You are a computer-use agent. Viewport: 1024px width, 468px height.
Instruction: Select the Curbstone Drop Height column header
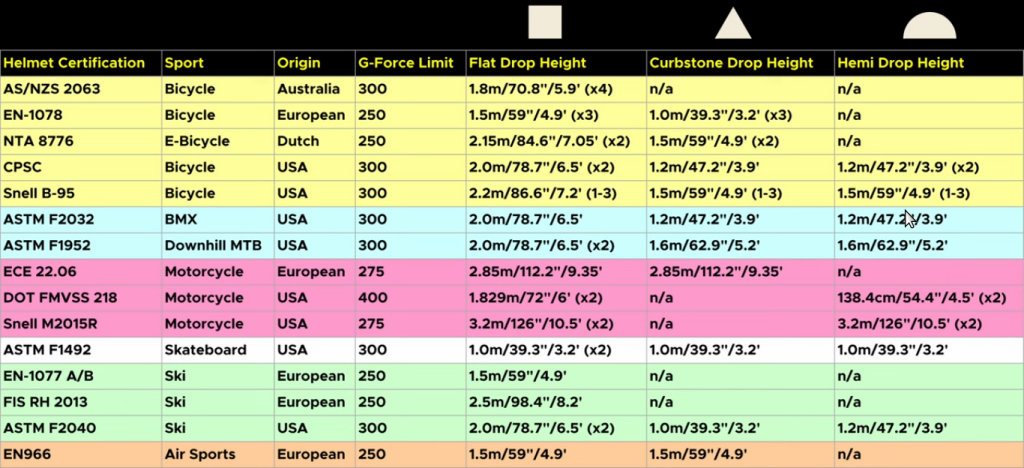coord(740,63)
